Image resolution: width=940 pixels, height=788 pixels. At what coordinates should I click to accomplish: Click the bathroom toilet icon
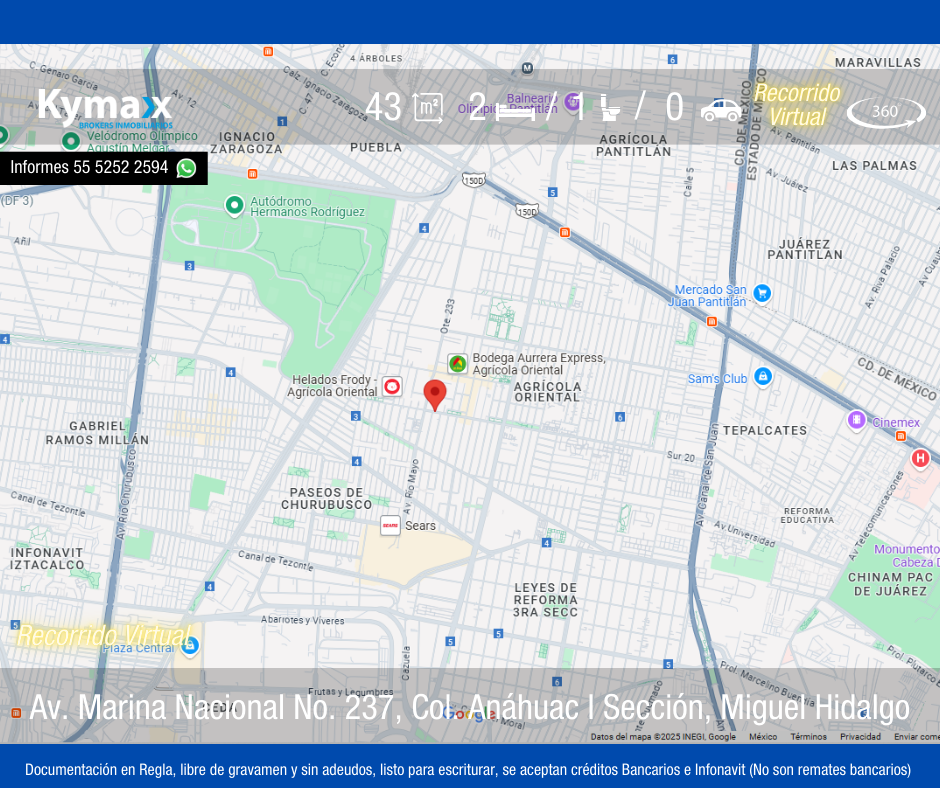tap(610, 109)
